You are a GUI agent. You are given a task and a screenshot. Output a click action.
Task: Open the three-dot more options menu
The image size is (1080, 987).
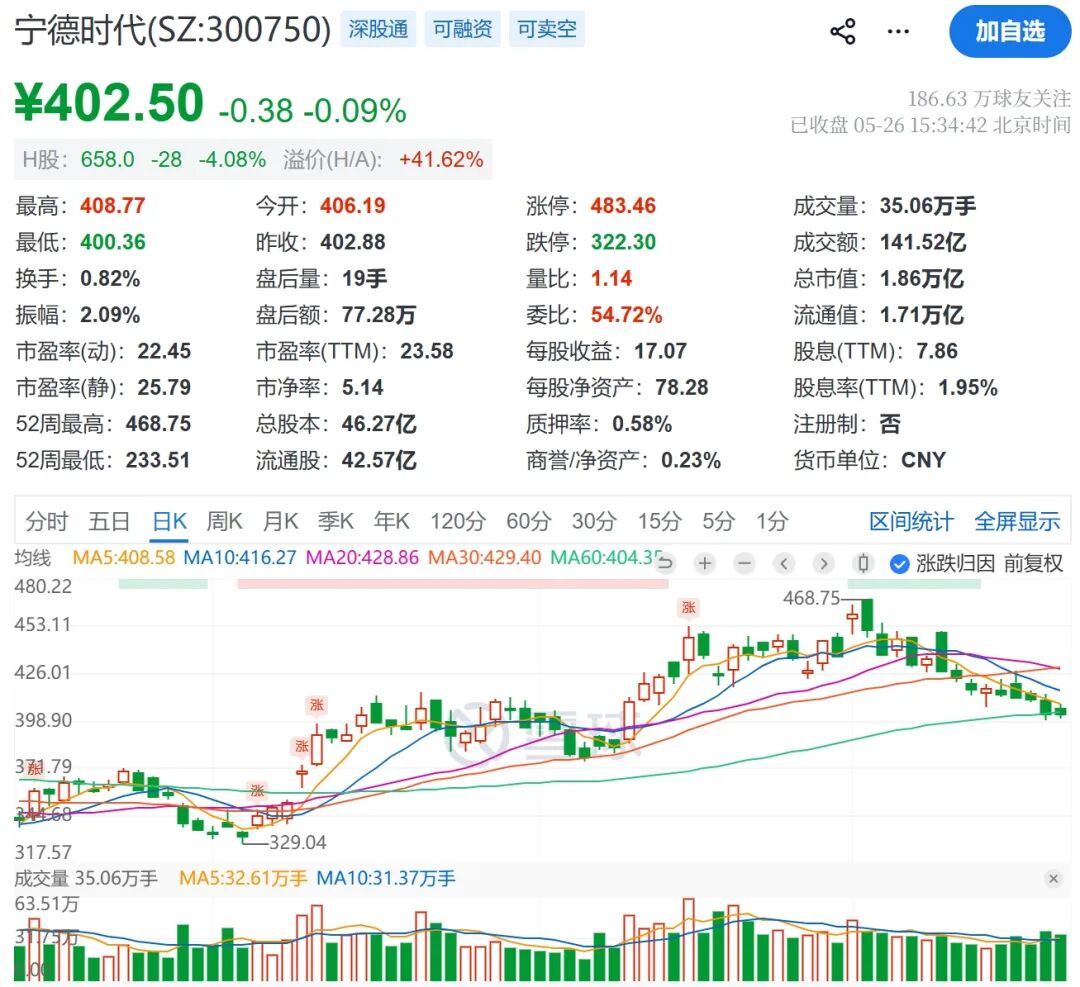pyautogui.click(x=898, y=32)
